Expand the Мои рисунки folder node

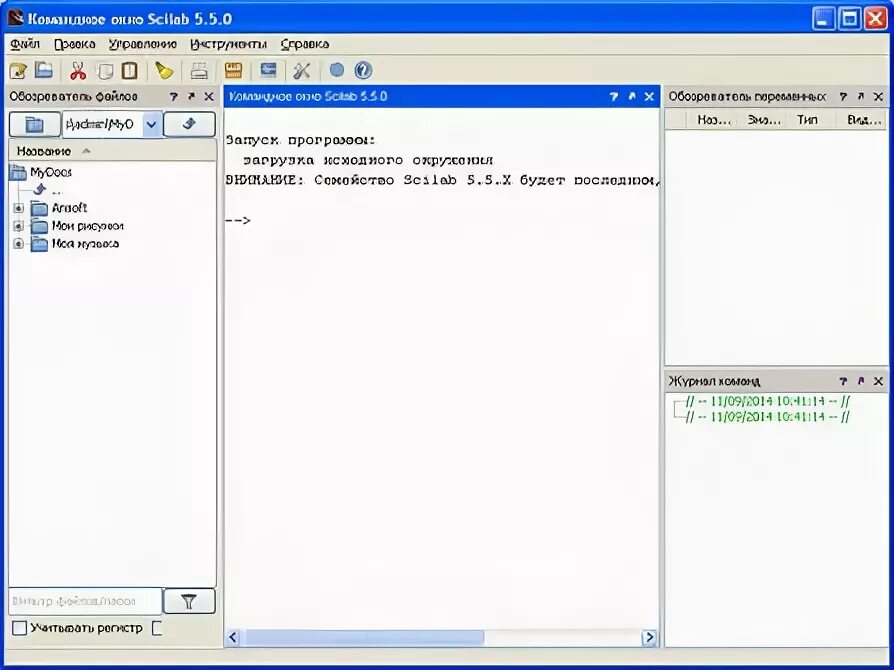pyautogui.click(x=18, y=226)
